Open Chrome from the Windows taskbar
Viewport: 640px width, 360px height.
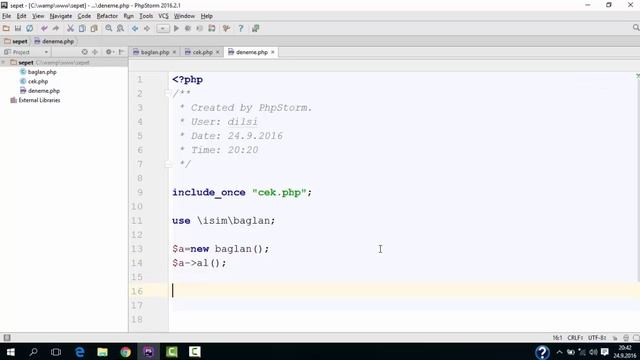126,351
